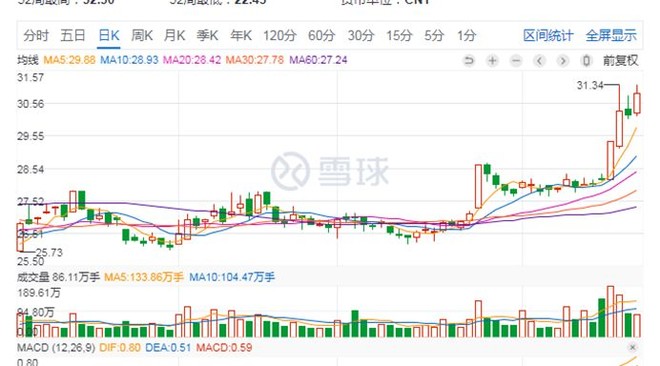This screenshot has height=366, width=660.
Task: Select the 五日 tab
Action: 73,35
